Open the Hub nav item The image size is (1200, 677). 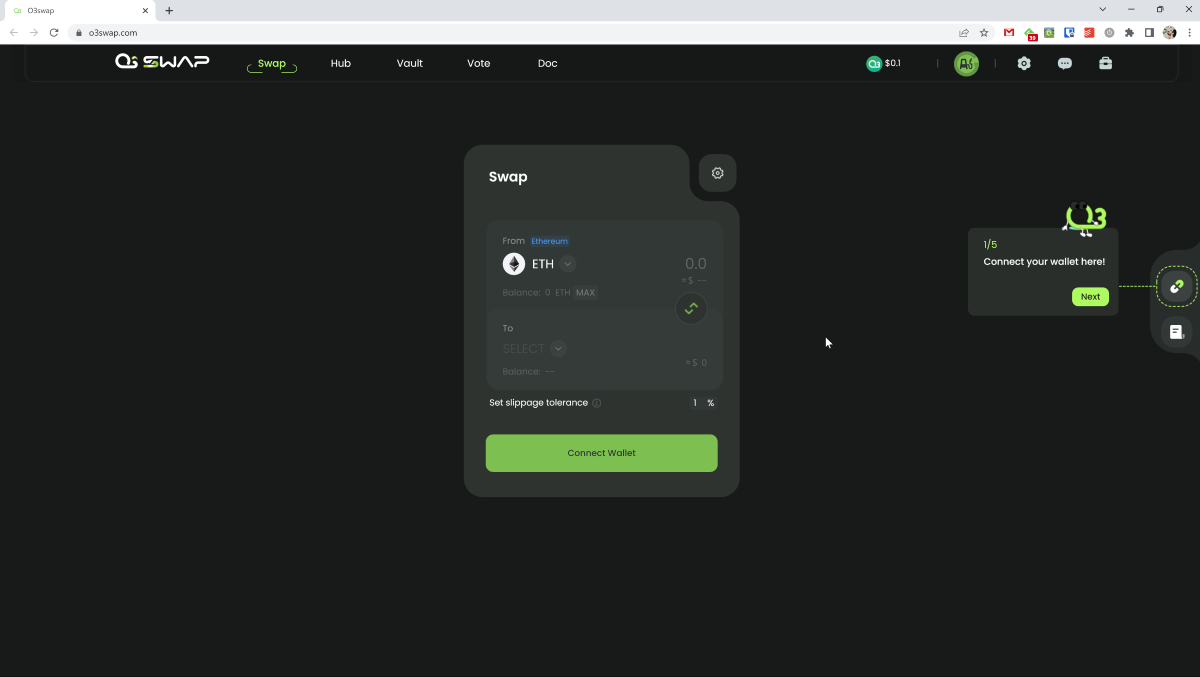(x=341, y=63)
